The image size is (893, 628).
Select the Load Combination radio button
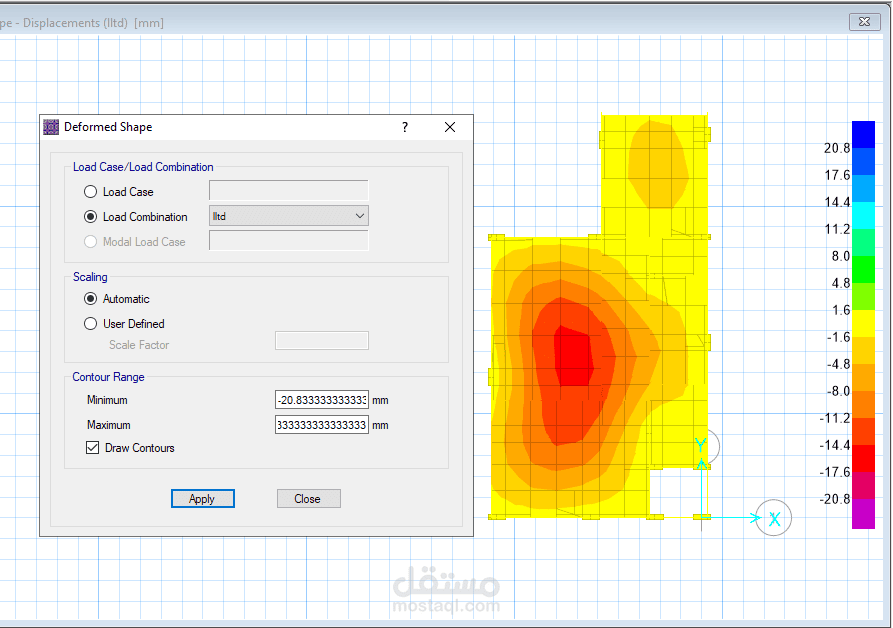click(91, 217)
